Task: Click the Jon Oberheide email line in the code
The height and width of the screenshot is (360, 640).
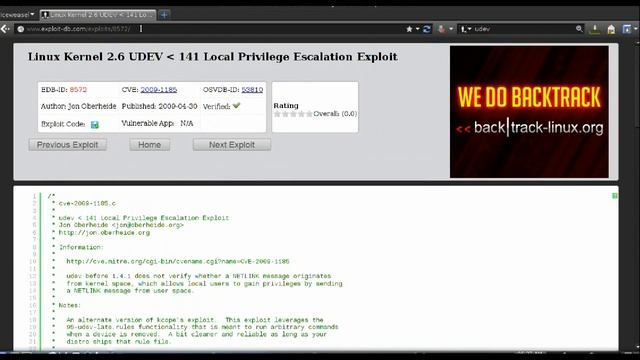Action: click(x=121, y=225)
